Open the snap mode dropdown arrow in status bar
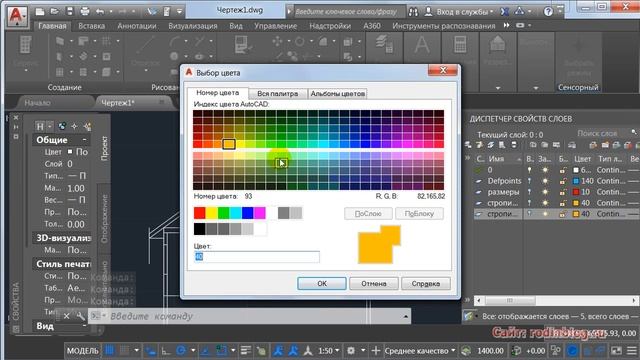This screenshot has height=360, width=640. pos(136,351)
